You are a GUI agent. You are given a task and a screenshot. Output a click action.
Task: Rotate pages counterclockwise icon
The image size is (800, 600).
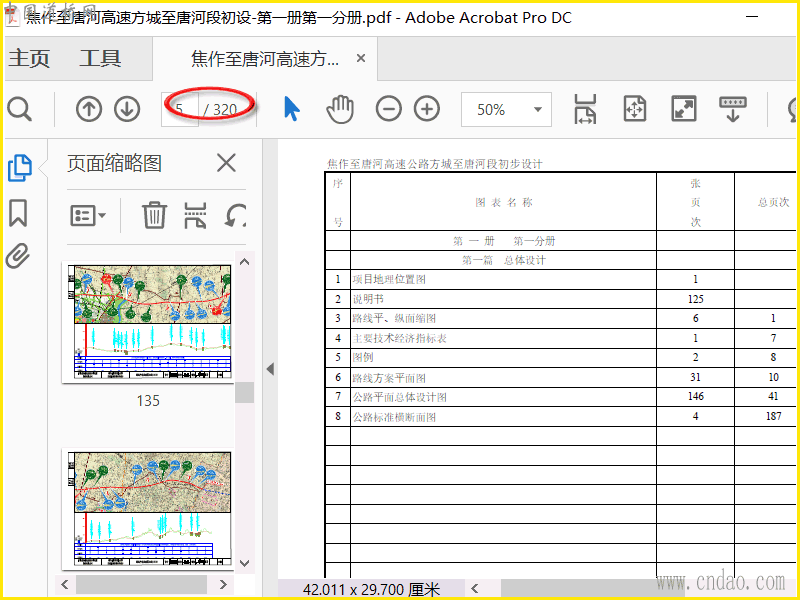pos(236,215)
